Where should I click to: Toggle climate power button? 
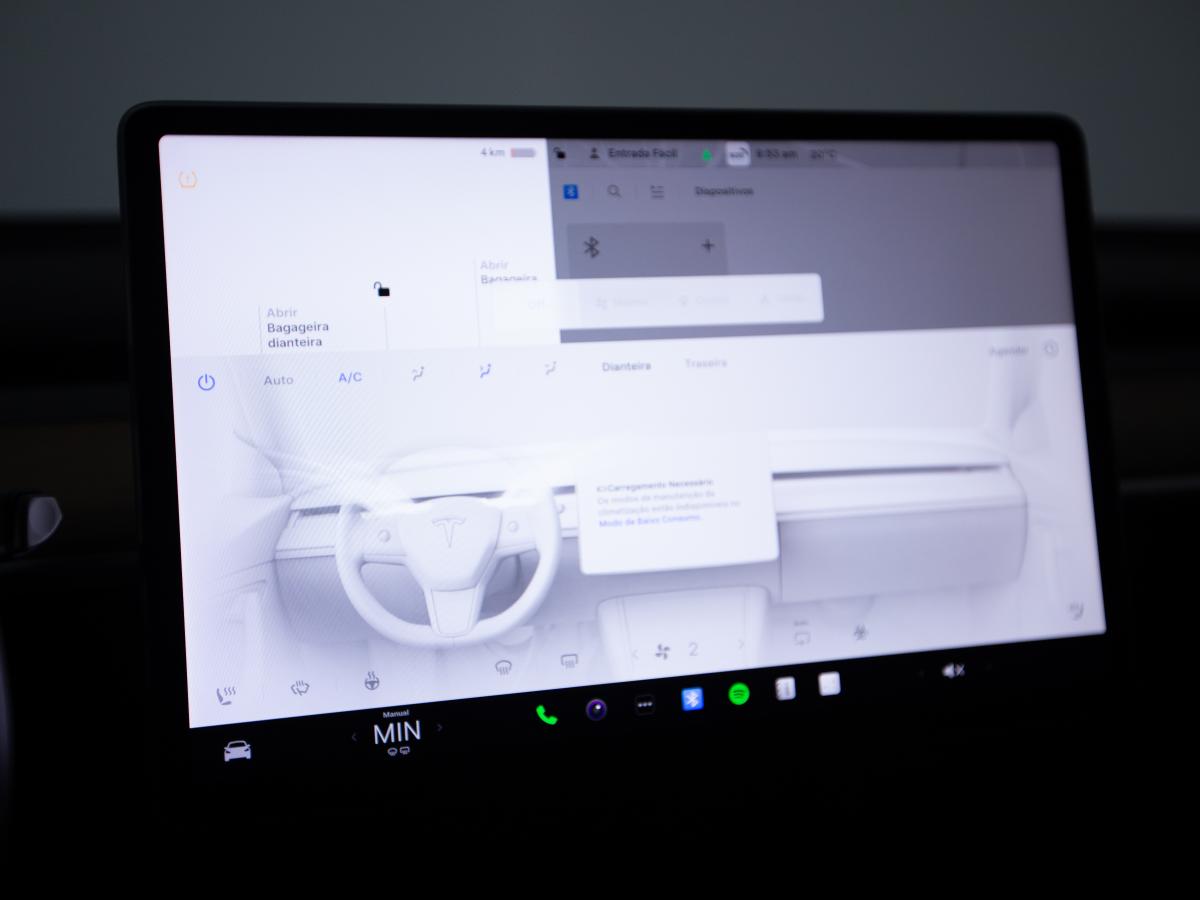[206, 382]
